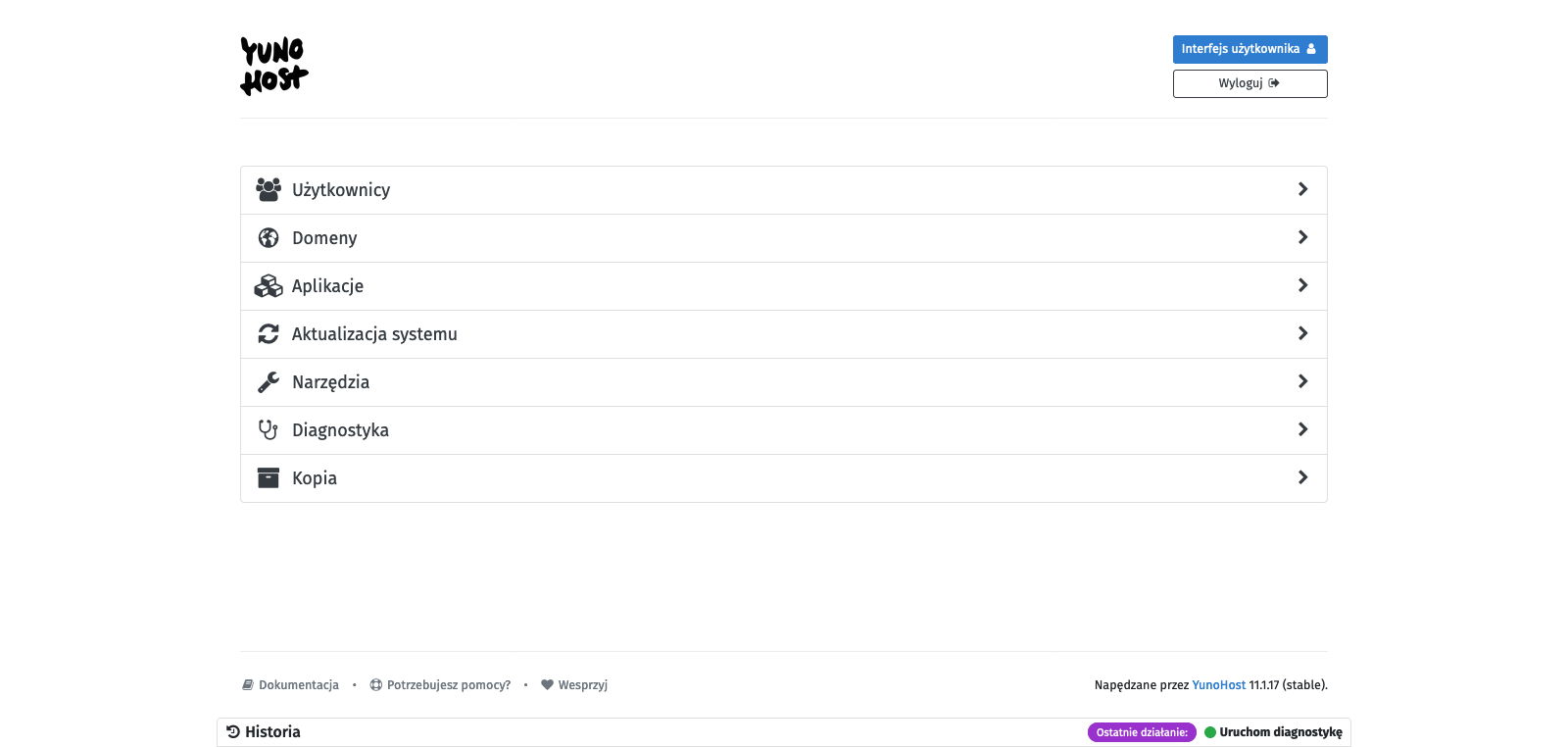Image resolution: width=1568 pixels, height=747 pixels.
Task: Click the YunoHost logo
Action: 273,67
